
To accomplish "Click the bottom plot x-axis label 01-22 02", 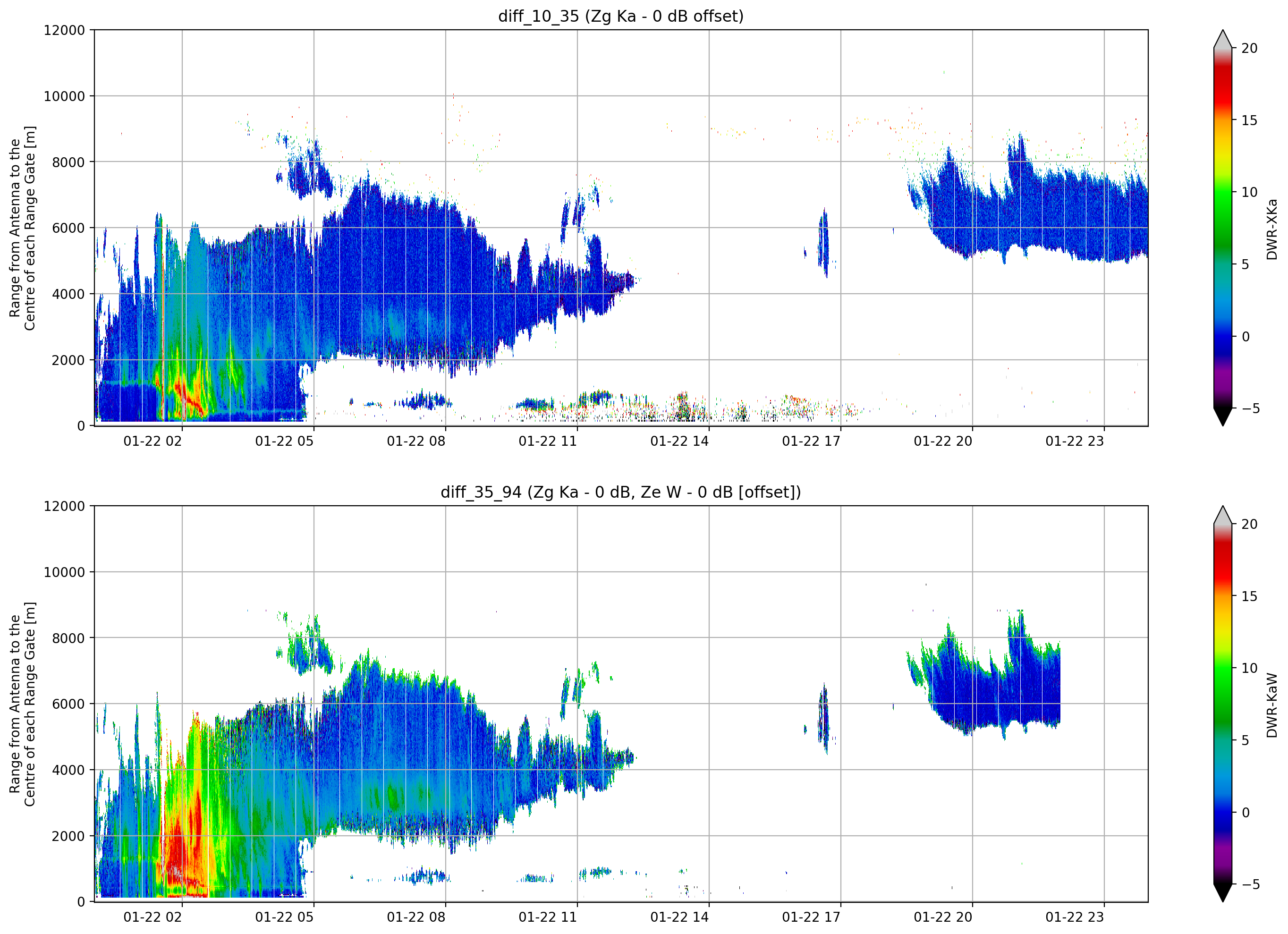I will click(x=153, y=917).
